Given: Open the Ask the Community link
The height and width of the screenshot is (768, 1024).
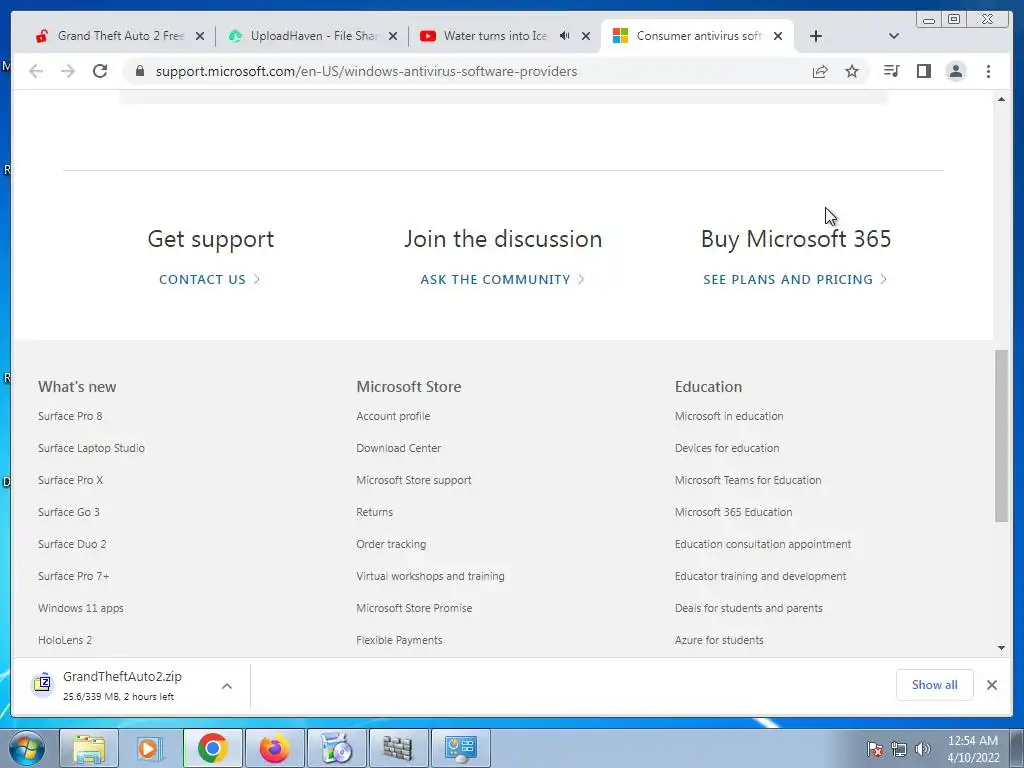Looking at the screenshot, I should [502, 280].
